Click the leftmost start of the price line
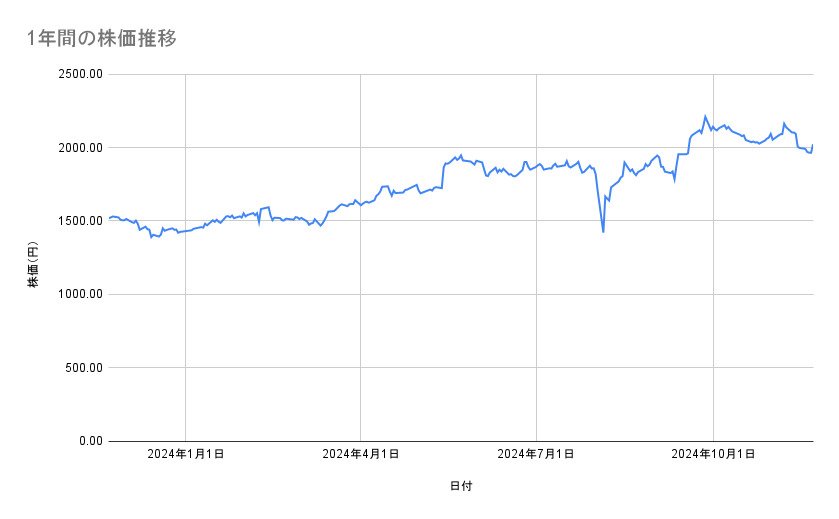The image size is (839, 519). (x=109, y=217)
